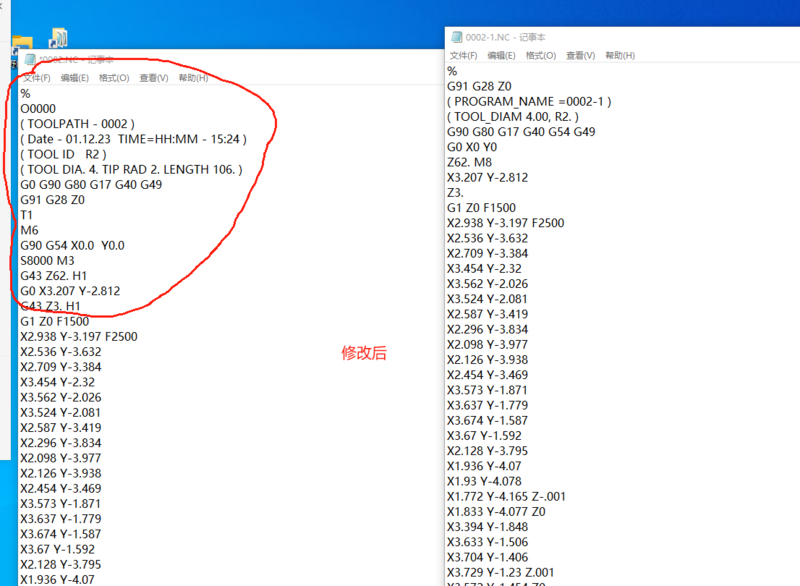Image resolution: width=800 pixels, height=586 pixels.
Task: Click the line "G90 G80 G17 G40 G54 G49"
Action: pos(521,132)
